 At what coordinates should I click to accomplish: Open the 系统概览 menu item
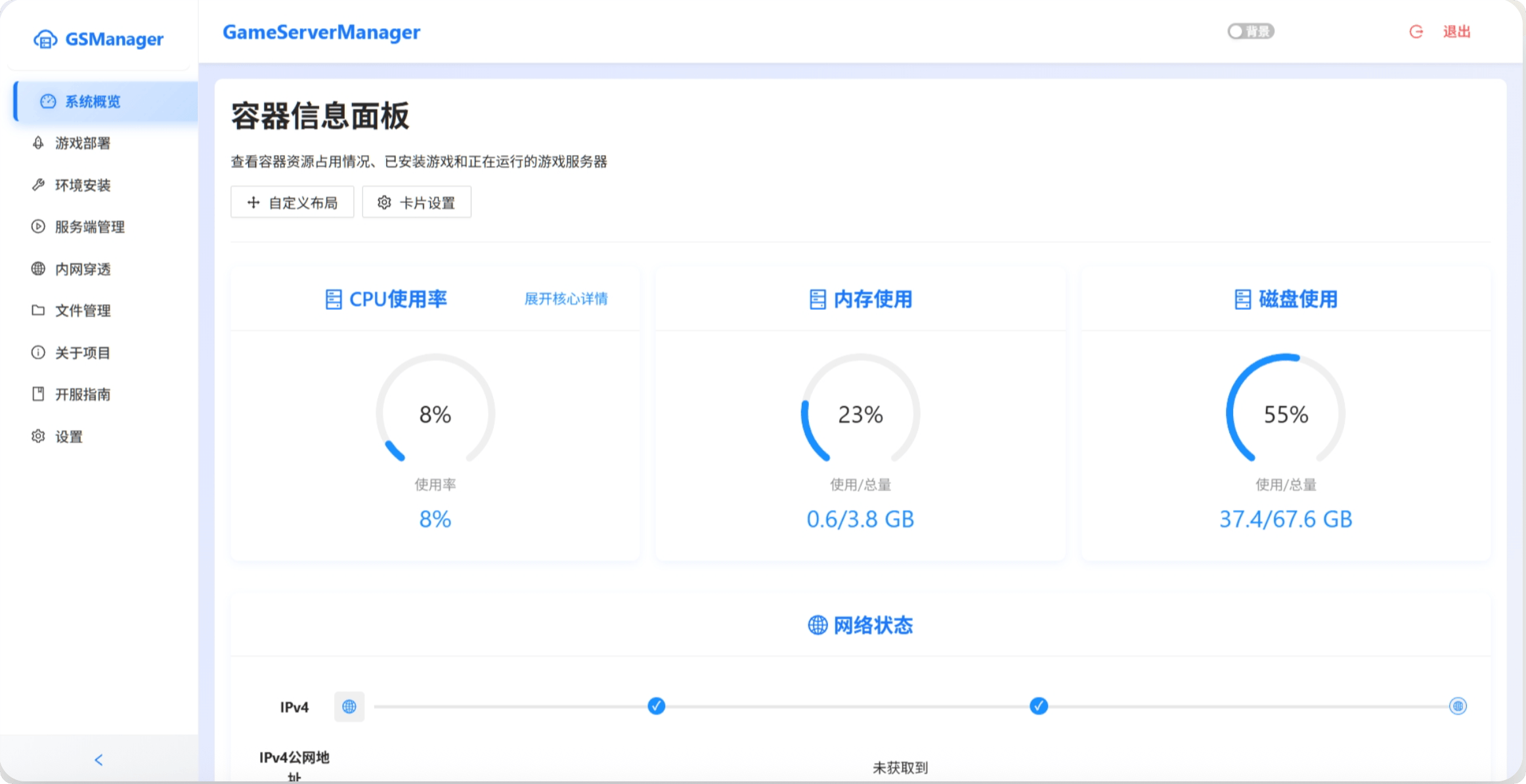point(92,102)
